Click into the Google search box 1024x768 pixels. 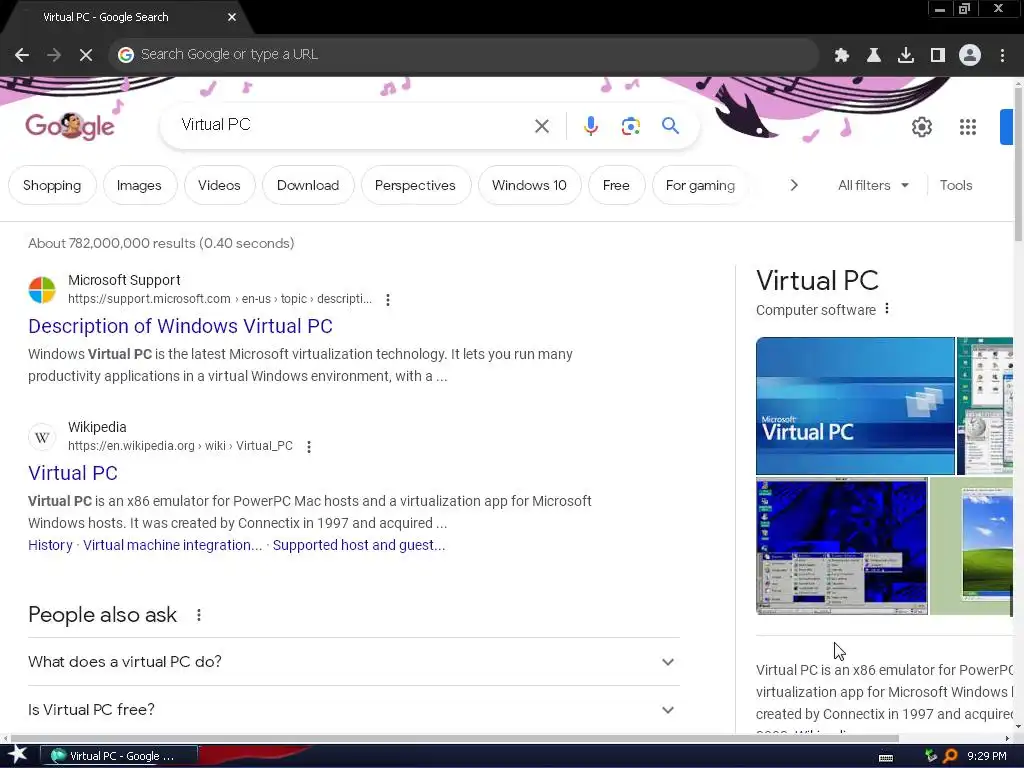(353, 125)
